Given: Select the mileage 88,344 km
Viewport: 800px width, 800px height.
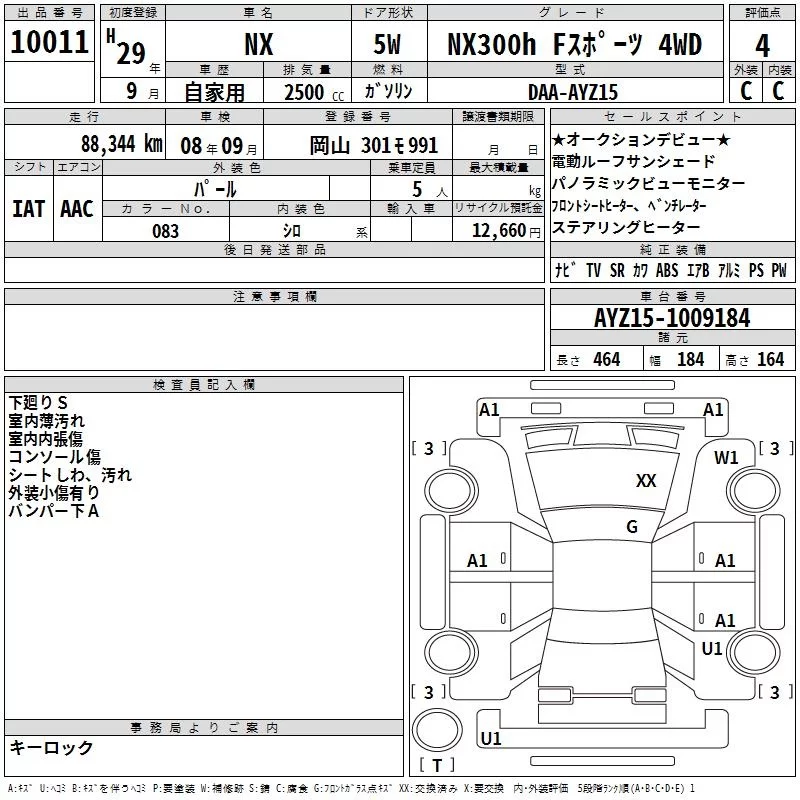Looking at the screenshot, I should [x=122, y=144].
